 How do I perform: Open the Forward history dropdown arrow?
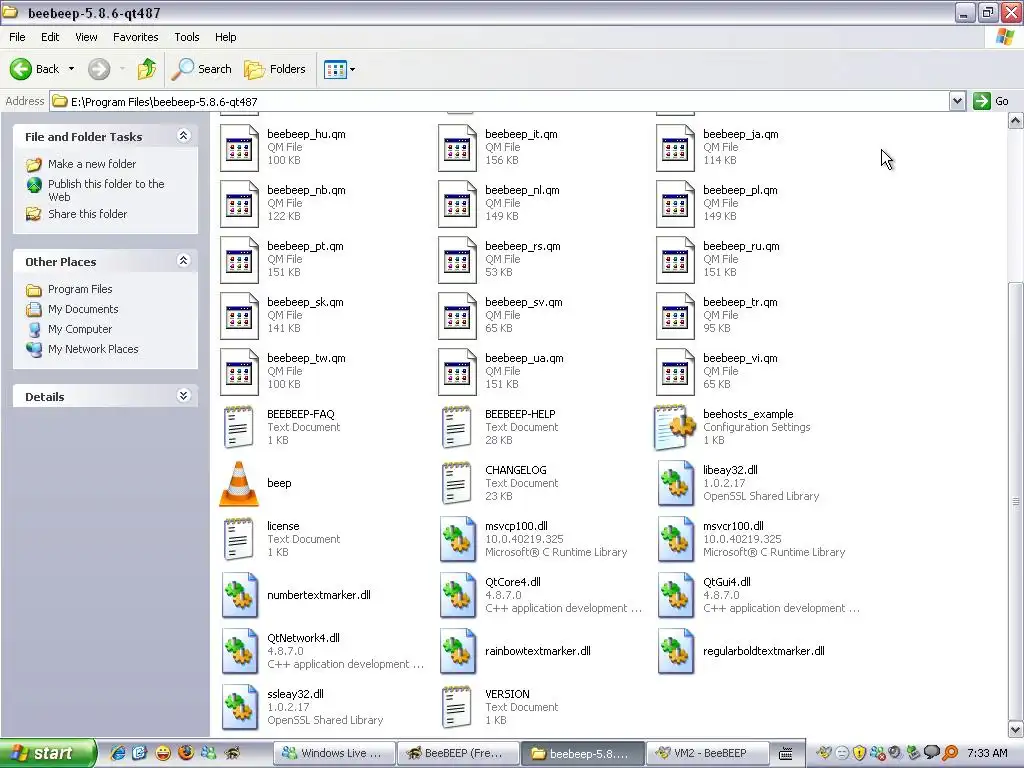click(122, 69)
